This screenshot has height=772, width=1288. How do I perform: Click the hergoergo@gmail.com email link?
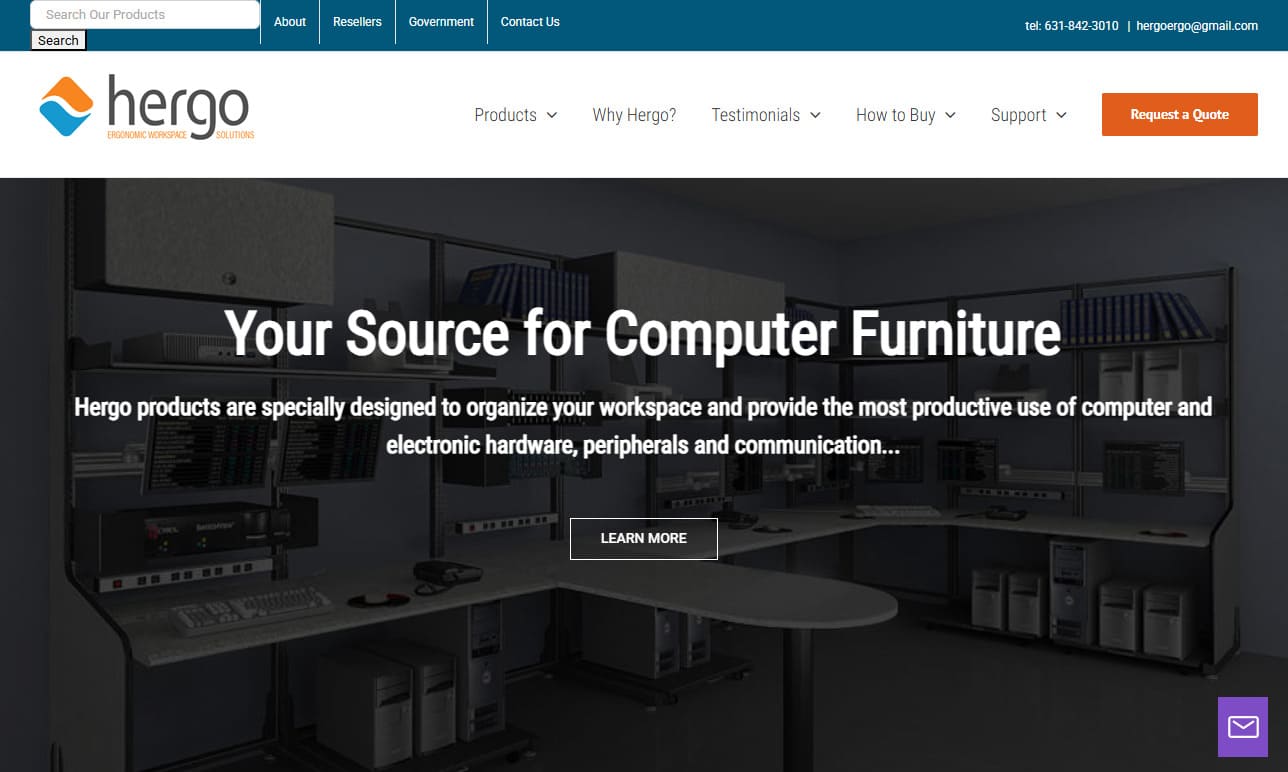click(1196, 25)
